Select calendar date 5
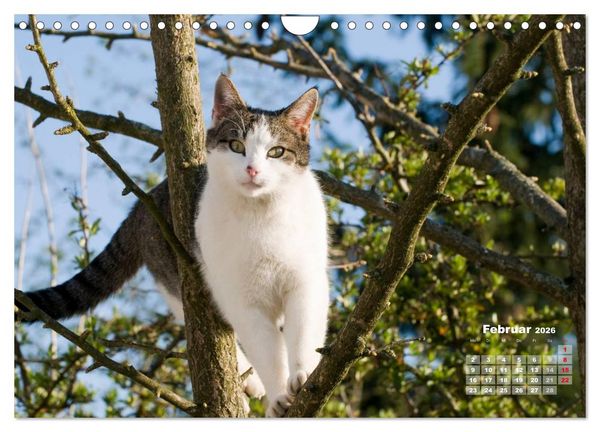The width and height of the screenshot is (600, 432). [519, 360]
